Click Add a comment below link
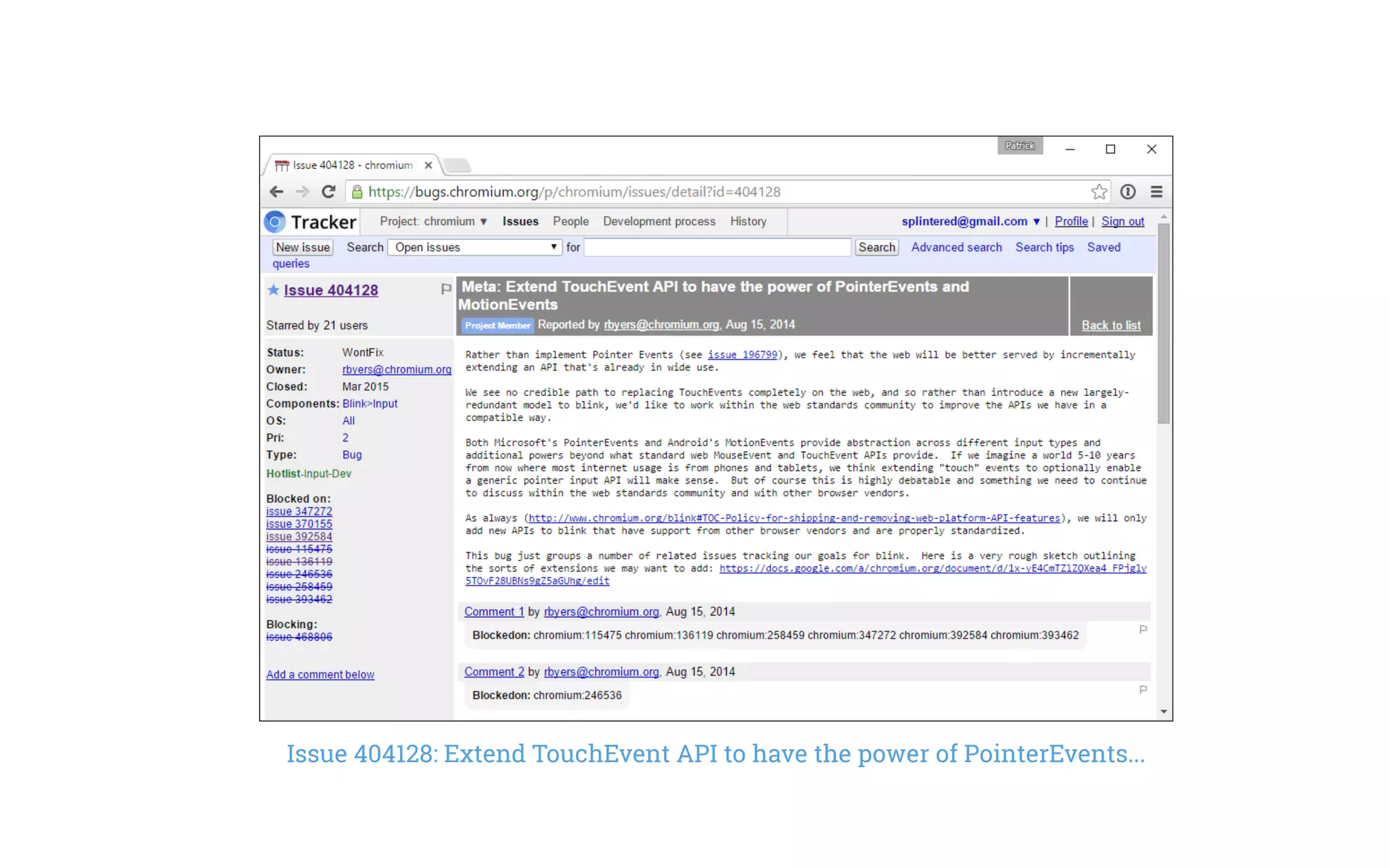Image resolution: width=1389 pixels, height=868 pixels. tap(320, 675)
